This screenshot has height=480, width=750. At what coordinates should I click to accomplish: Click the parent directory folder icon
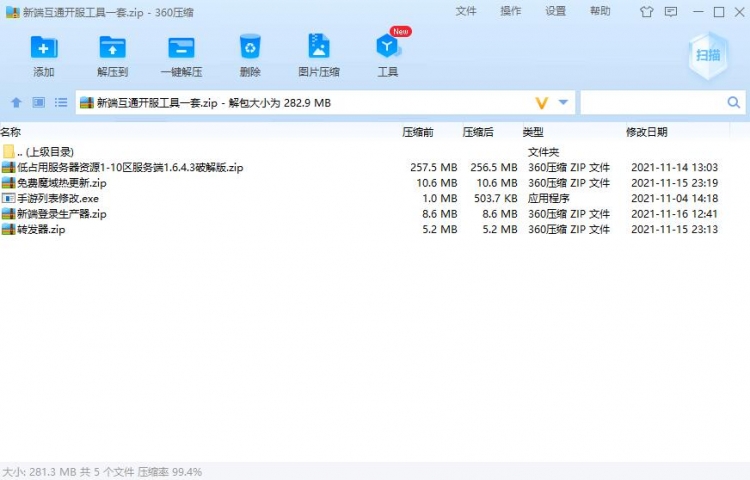tap(8, 152)
